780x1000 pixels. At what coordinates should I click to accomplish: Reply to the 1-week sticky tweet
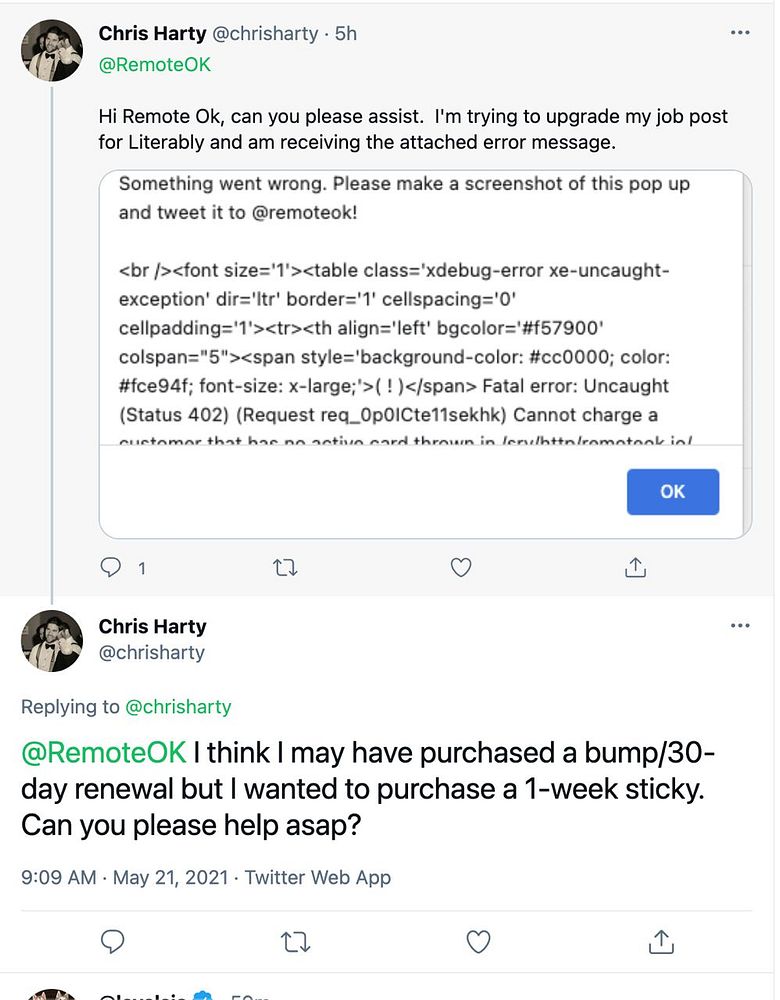click(113, 941)
